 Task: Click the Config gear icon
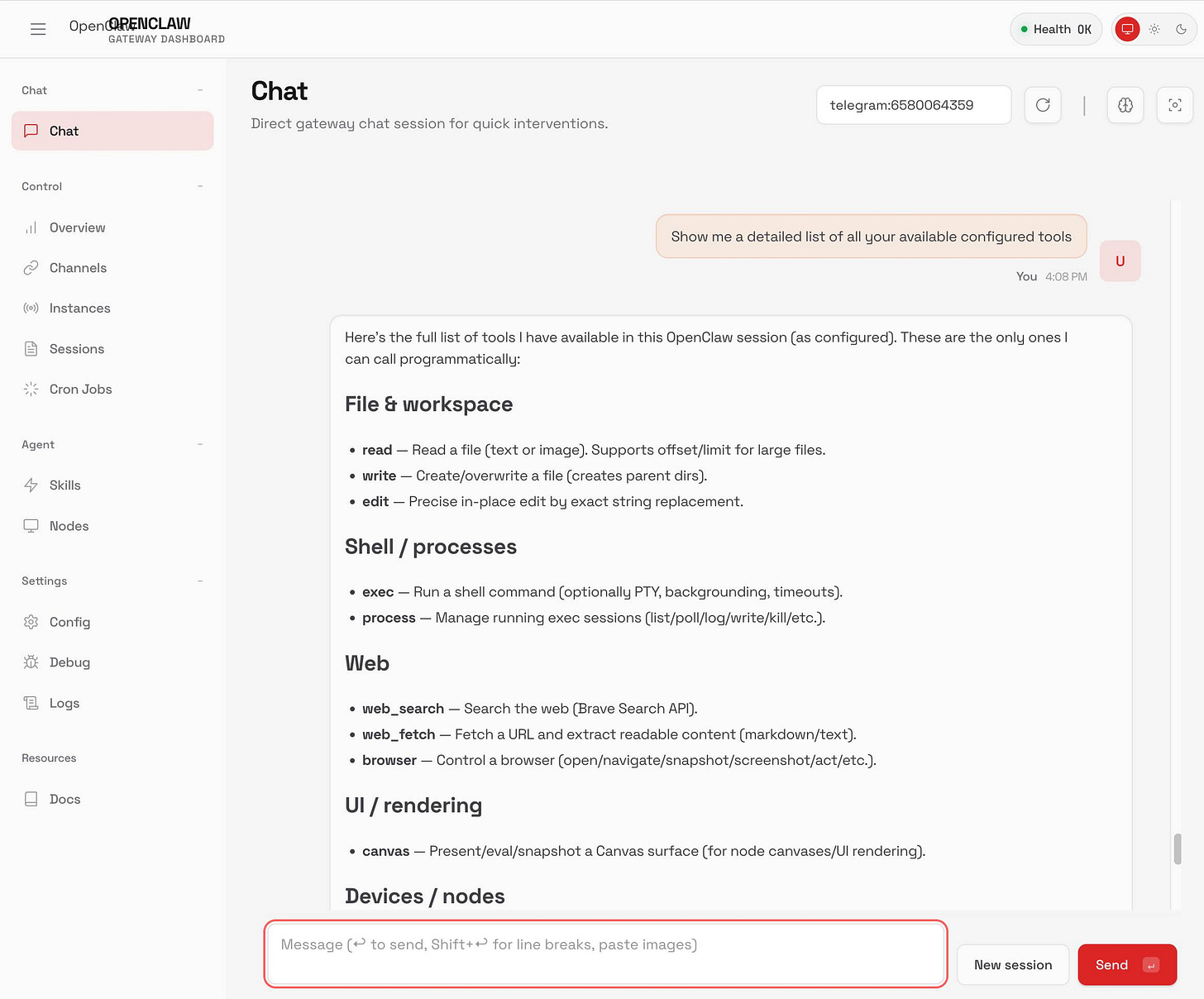[31, 621]
